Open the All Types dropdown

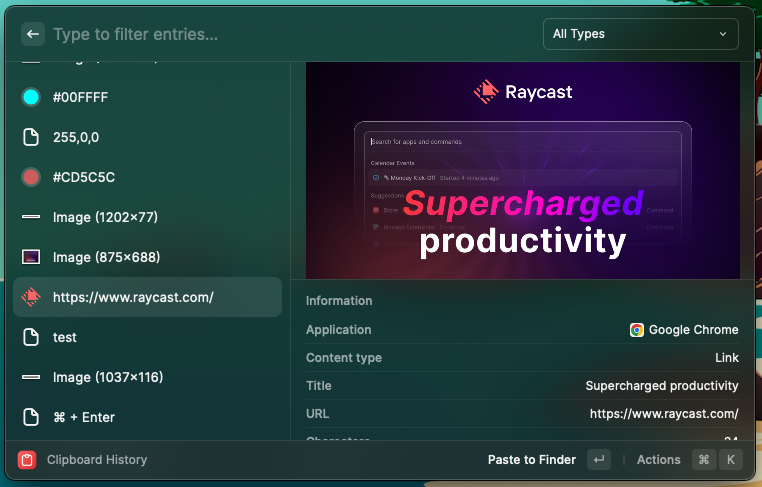(641, 34)
